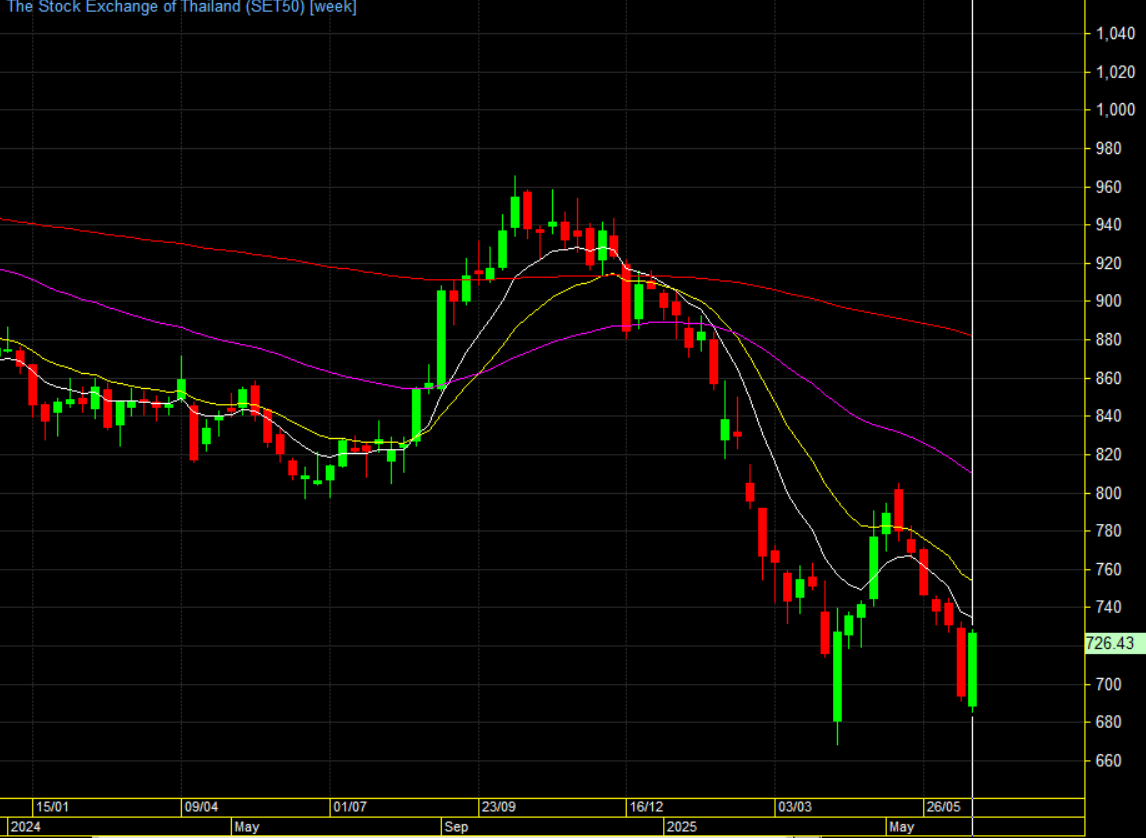Select the 15/01 date label
1146x838 pixels.
point(53,807)
